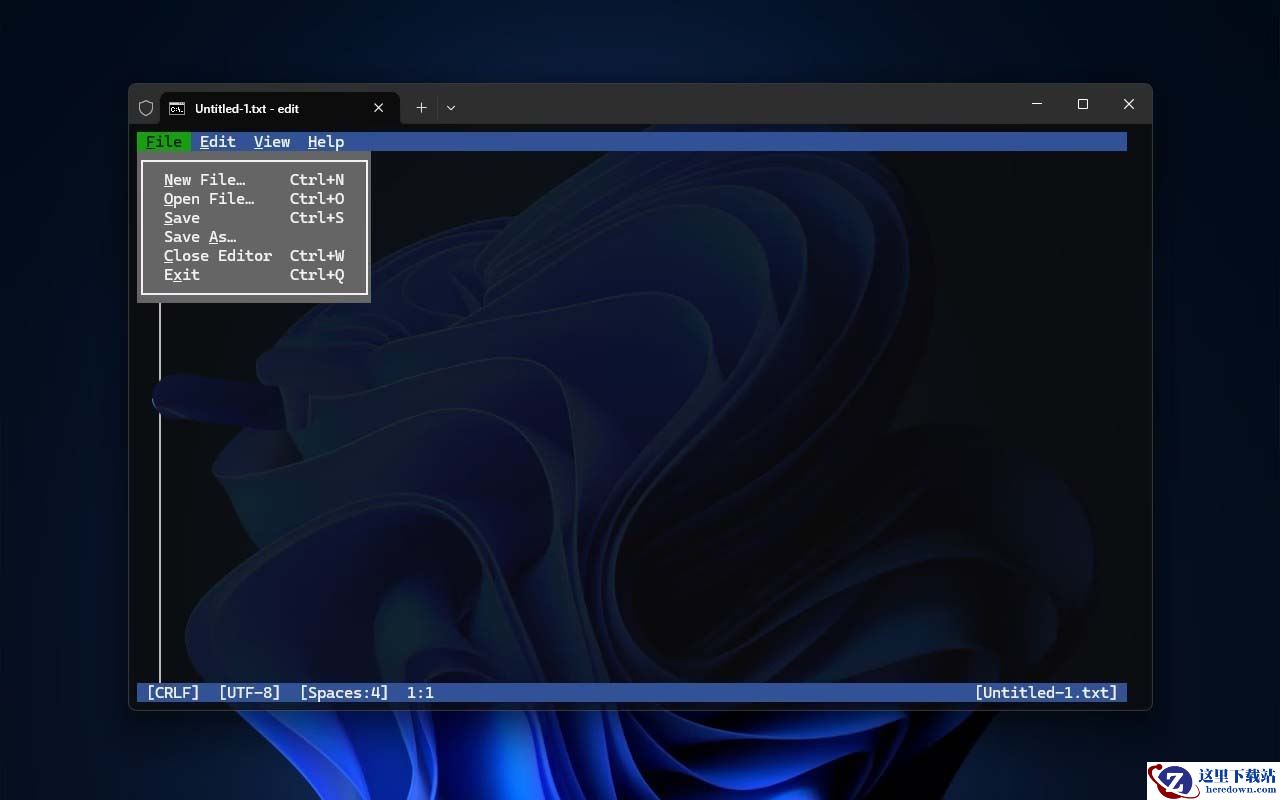Collapse the open File menu
This screenshot has height=800, width=1280.
(x=164, y=142)
